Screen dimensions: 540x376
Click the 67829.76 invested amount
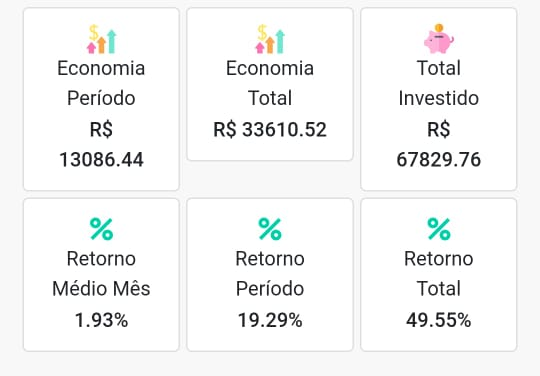(439, 160)
